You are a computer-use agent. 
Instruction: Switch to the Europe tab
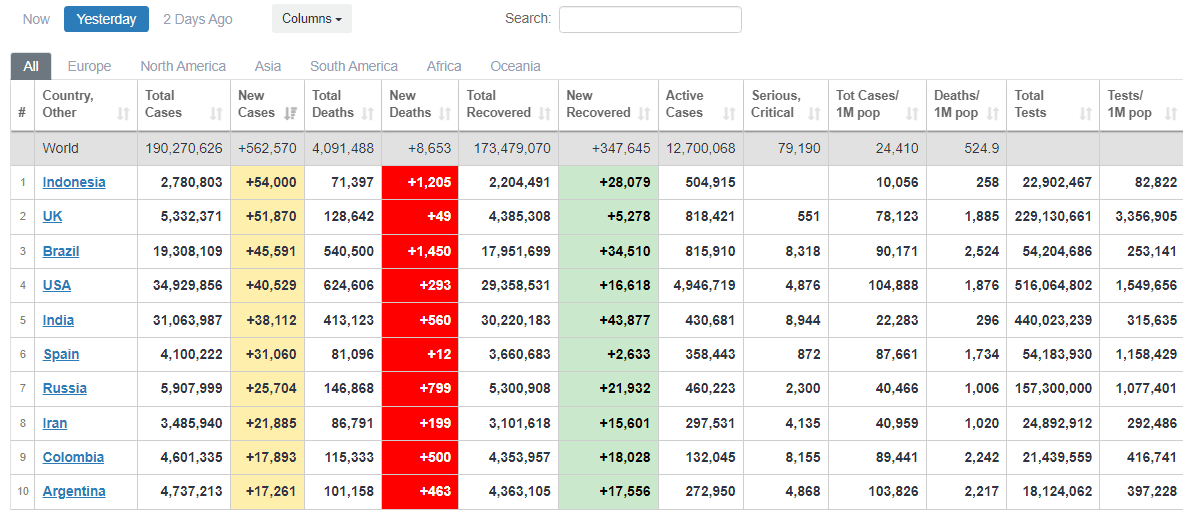click(x=89, y=66)
